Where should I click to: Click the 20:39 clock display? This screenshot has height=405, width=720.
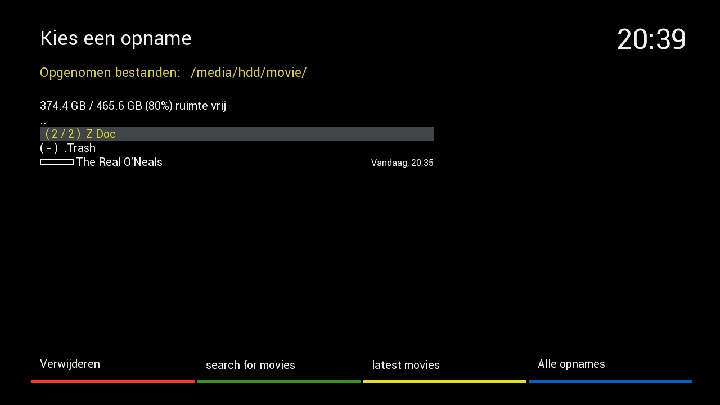tap(651, 40)
